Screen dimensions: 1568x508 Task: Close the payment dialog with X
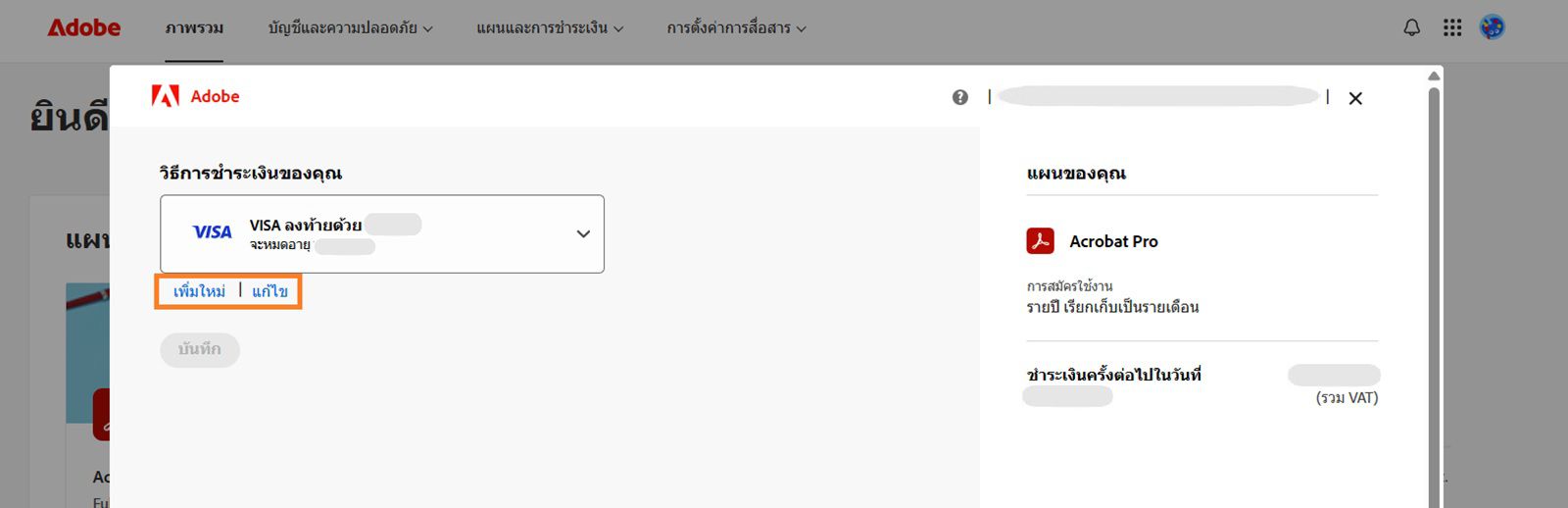coord(1355,98)
